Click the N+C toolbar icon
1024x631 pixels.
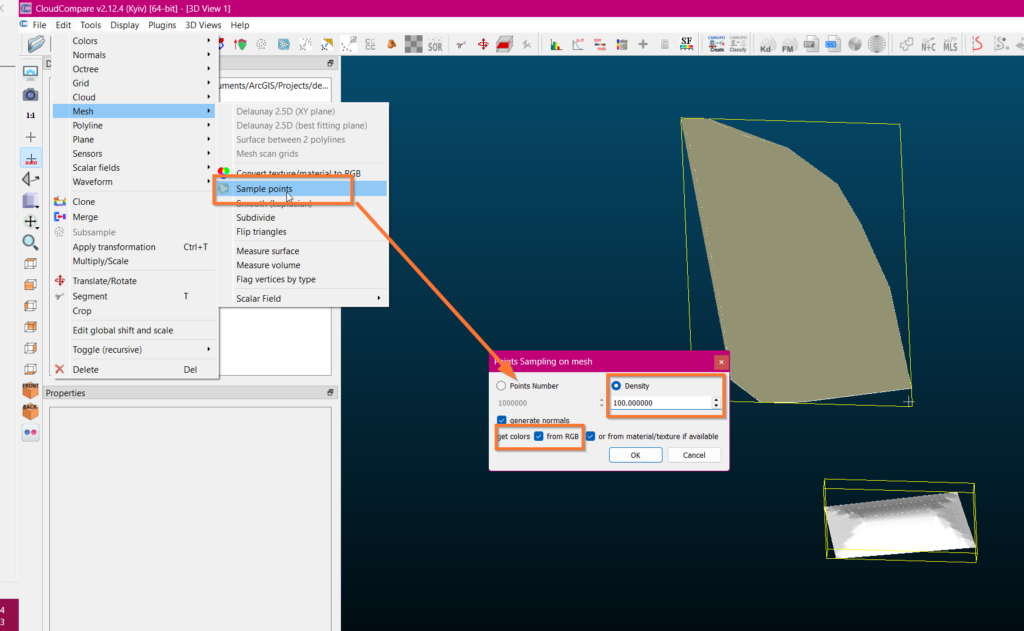pyautogui.click(x=928, y=44)
